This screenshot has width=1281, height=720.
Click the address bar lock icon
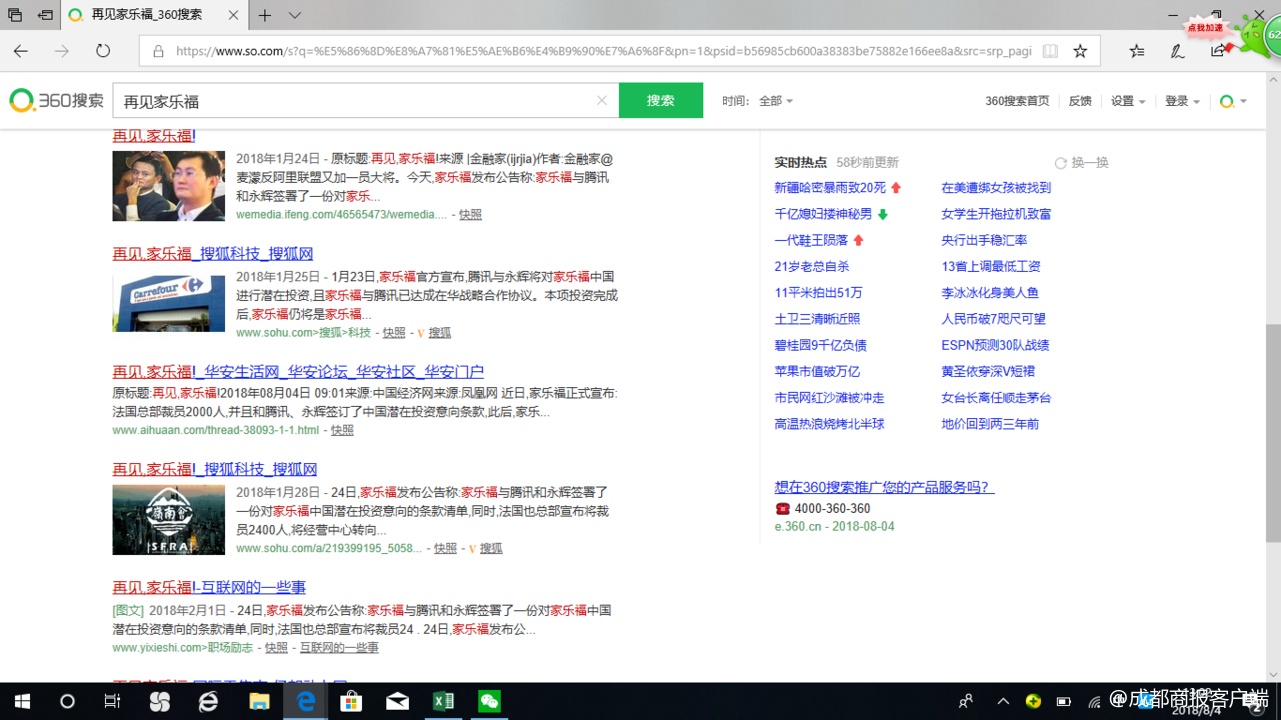pos(157,51)
